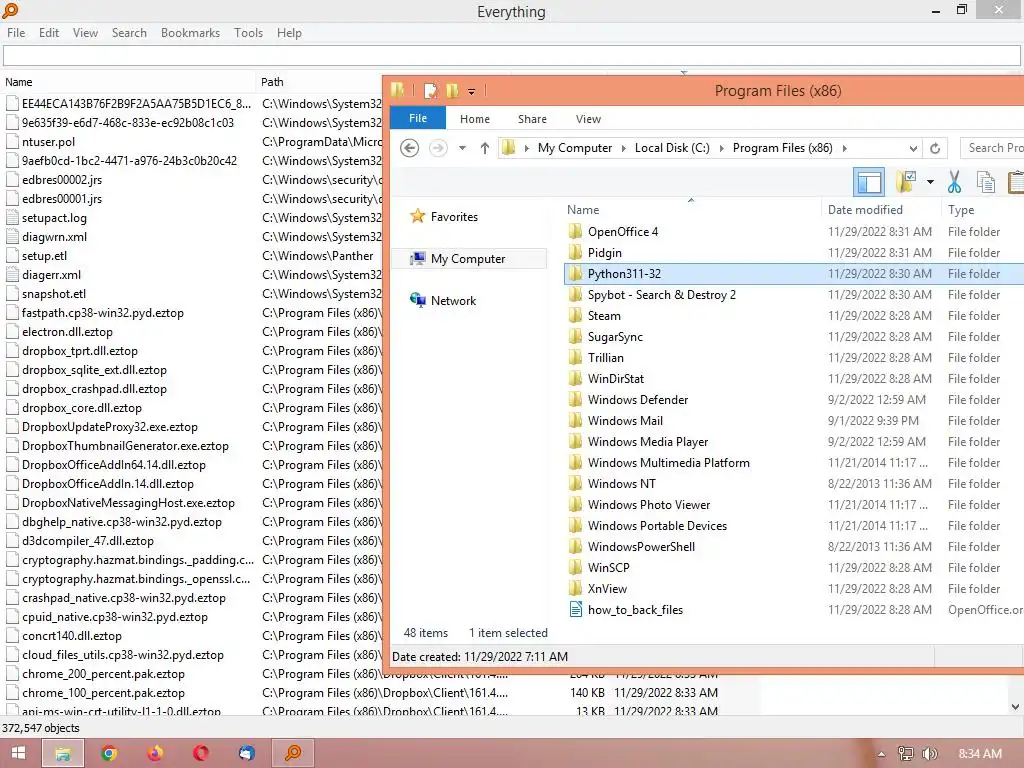Launch Opera from the taskbar
This screenshot has width=1024, height=768.
point(200,753)
